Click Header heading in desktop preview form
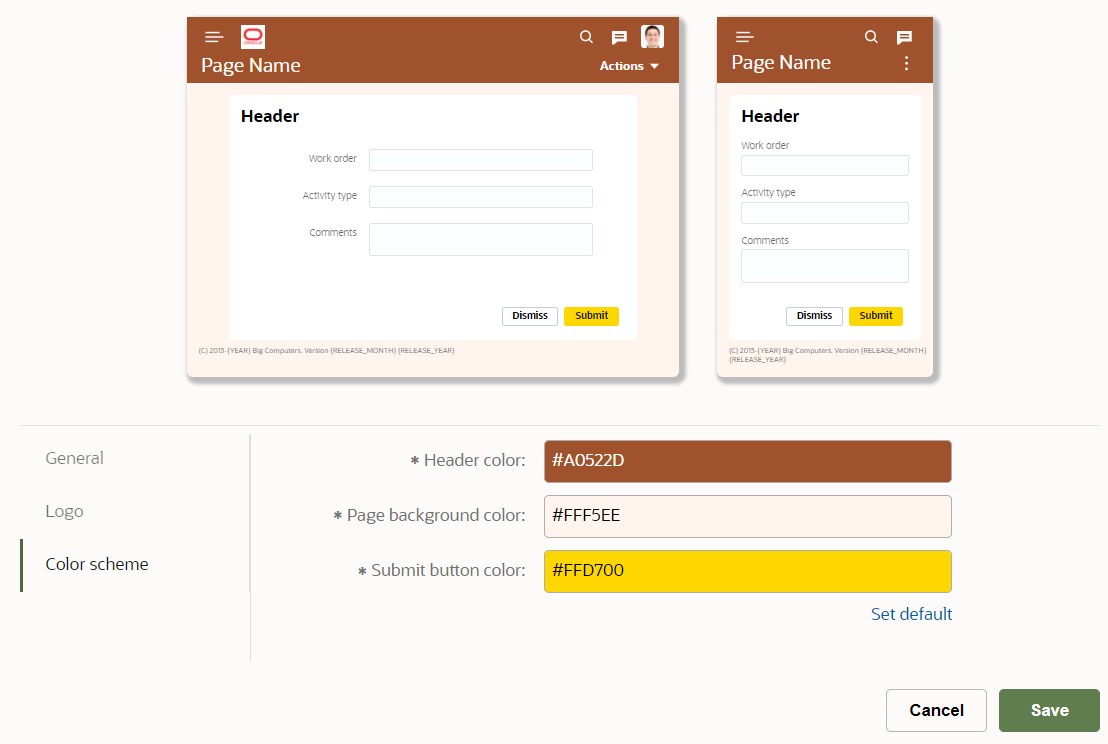 (270, 116)
